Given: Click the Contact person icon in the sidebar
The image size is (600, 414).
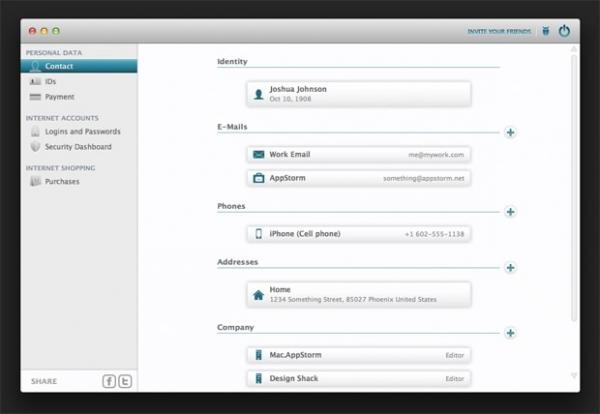Looking at the screenshot, I should (35, 67).
